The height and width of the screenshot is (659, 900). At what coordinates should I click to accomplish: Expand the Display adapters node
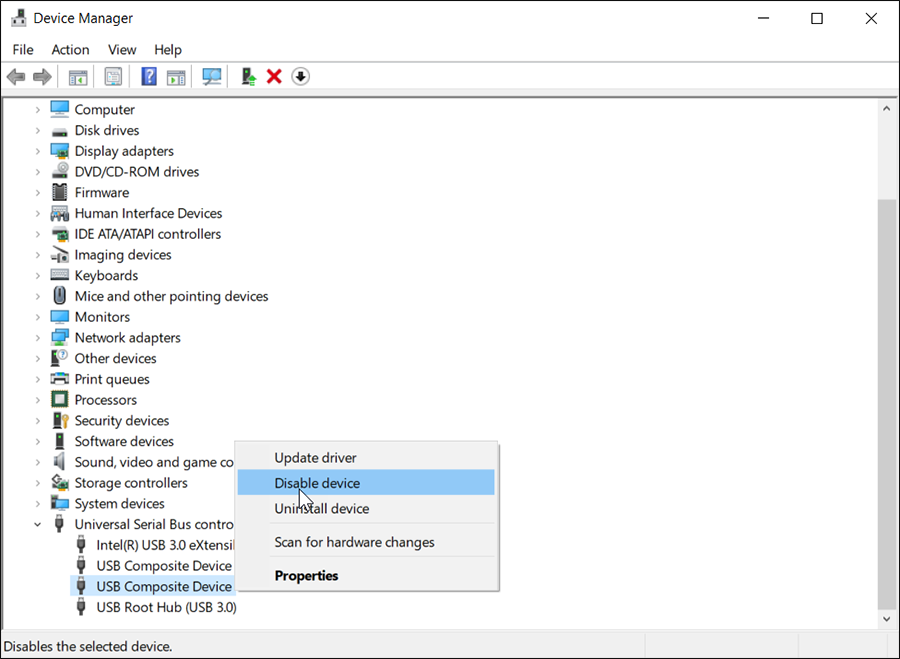tap(37, 151)
